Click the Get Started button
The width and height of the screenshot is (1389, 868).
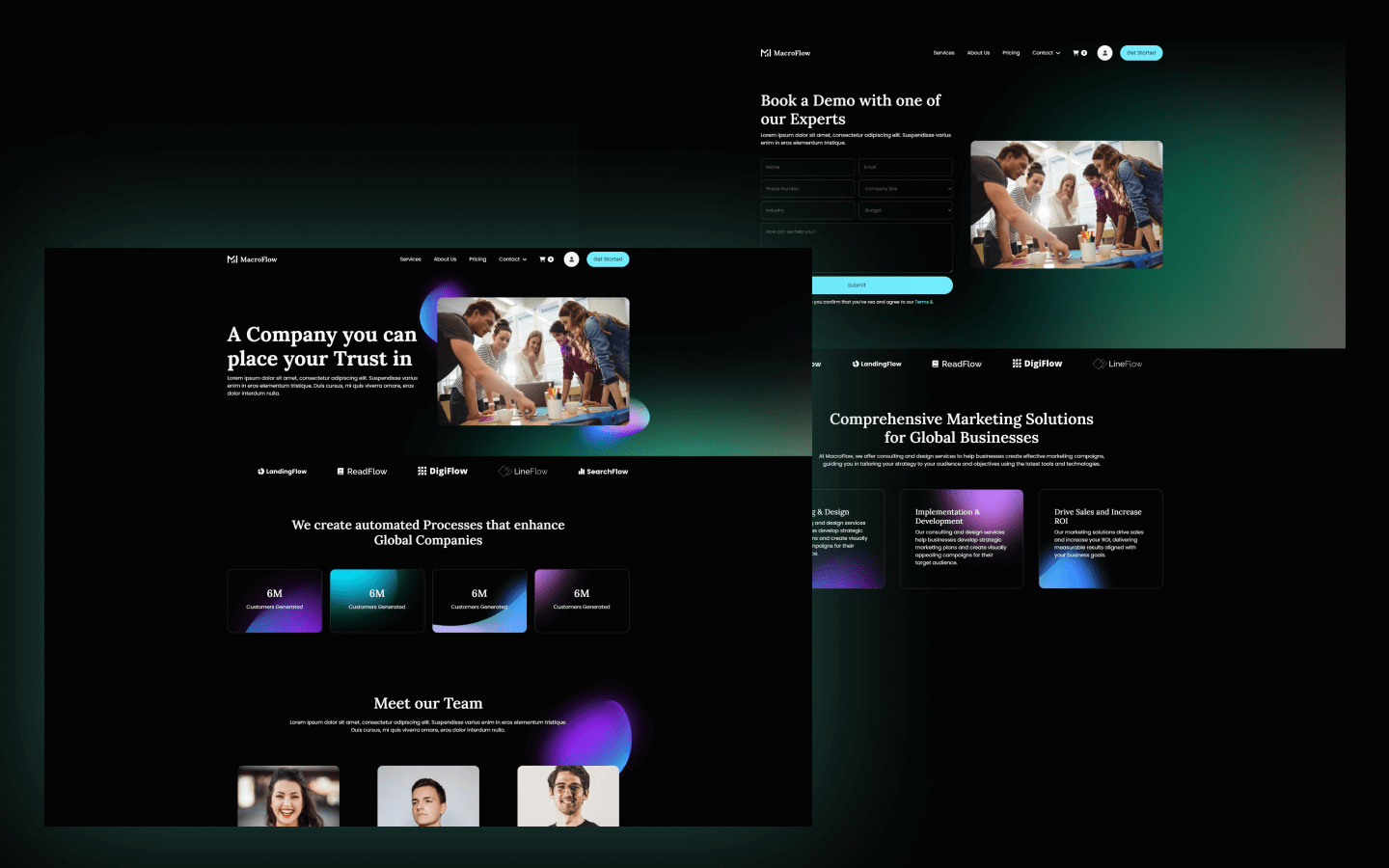coord(607,259)
